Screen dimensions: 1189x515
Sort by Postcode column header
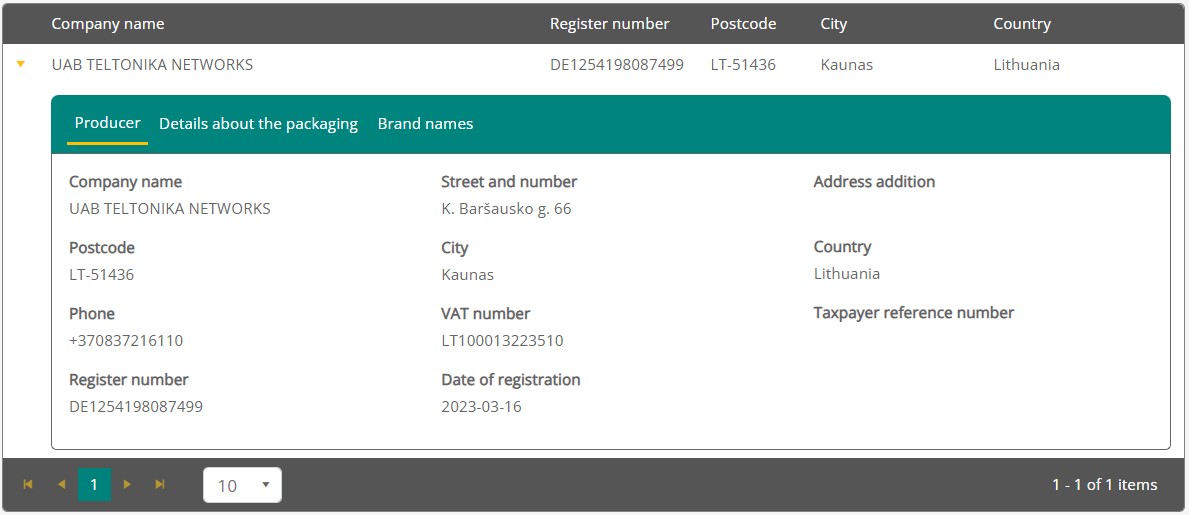coord(743,24)
